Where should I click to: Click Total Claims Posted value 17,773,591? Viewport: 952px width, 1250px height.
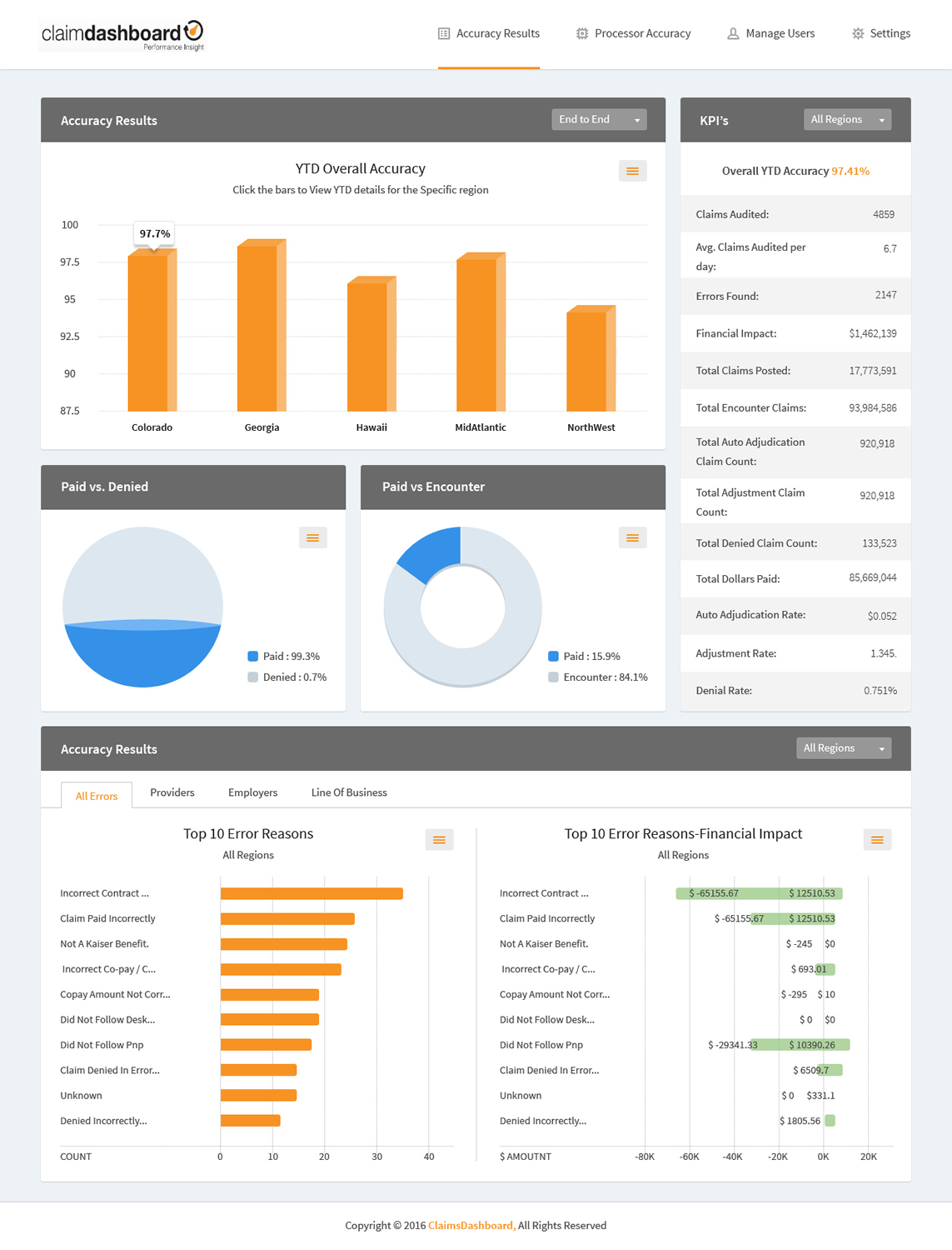pyautogui.click(x=873, y=371)
